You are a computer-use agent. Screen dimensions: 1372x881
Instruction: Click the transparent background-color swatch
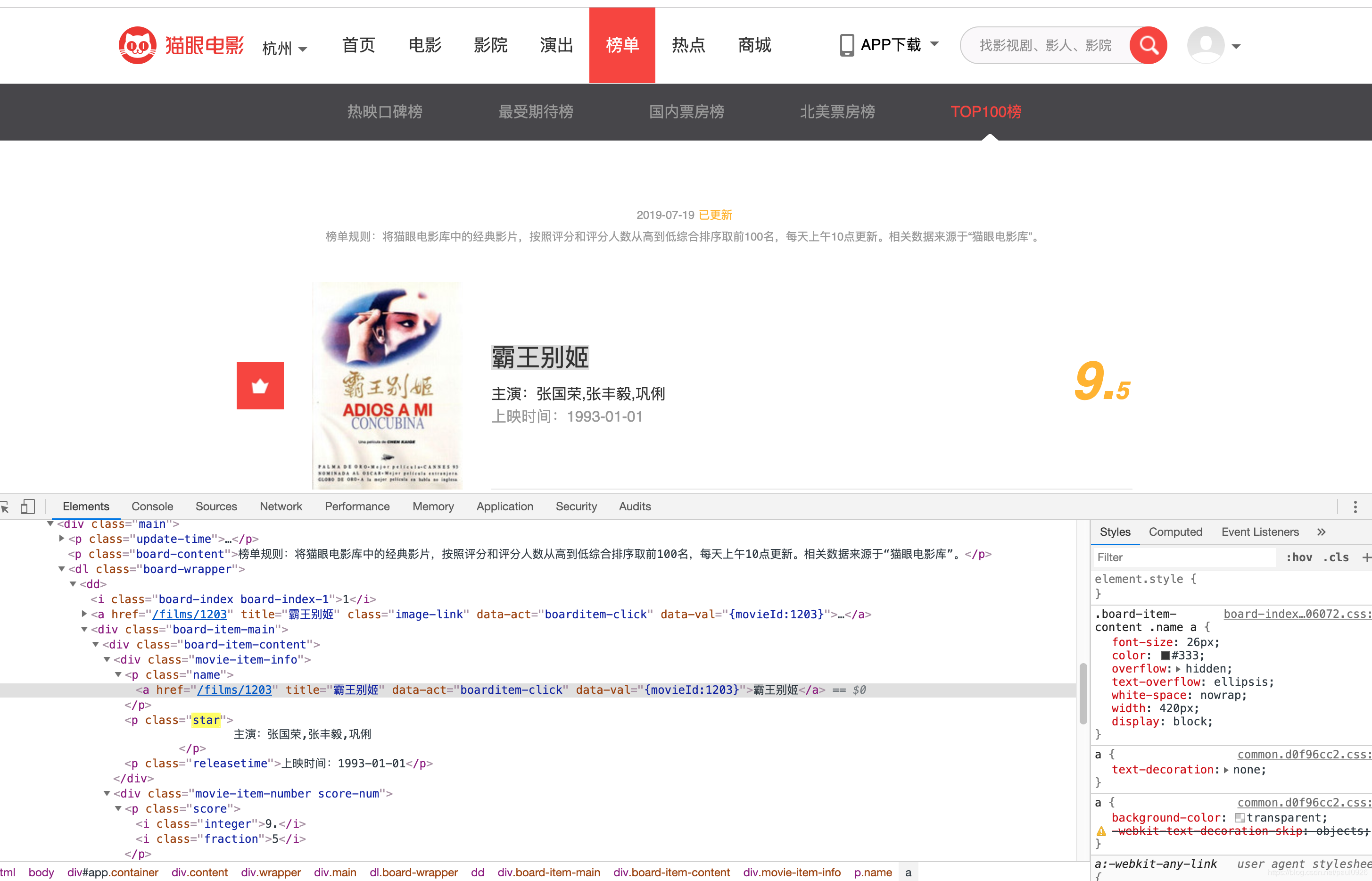pyautogui.click(x=1240, y=818)
